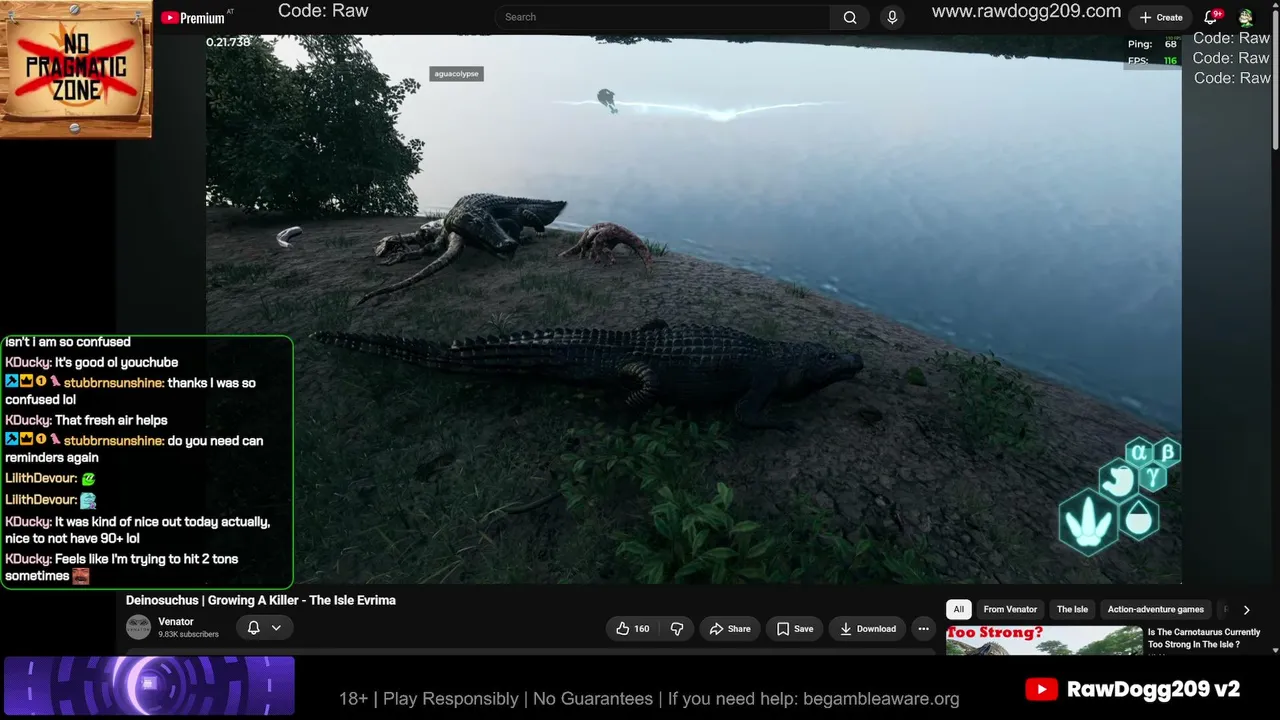Image resolution: width=1280 pixels, height=720 pixels.
Task: Click the No Pragmatic Zone sign logo
Action: [76, 69]
